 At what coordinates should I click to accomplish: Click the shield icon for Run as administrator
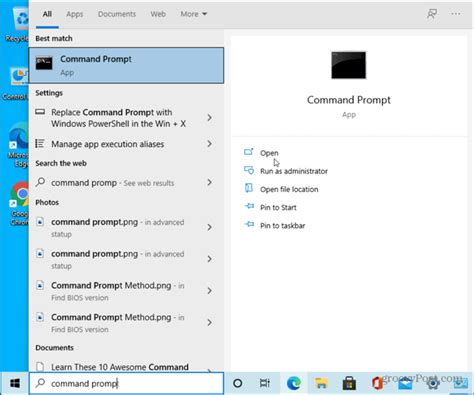tap(249, 170)
